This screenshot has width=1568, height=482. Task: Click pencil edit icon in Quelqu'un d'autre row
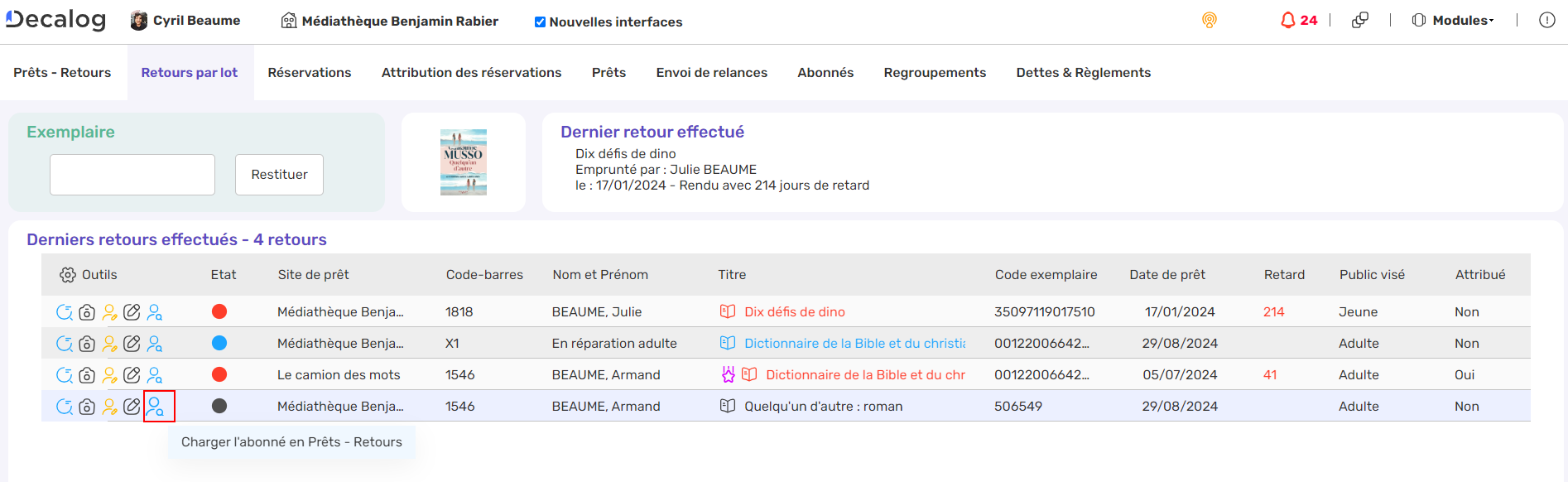click(132, 407)
